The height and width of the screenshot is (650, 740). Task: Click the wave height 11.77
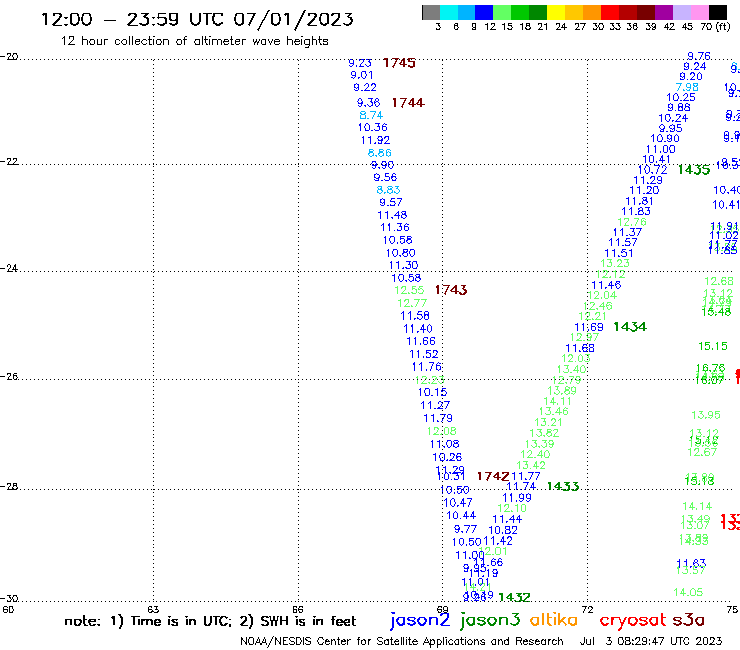(525, 476)
